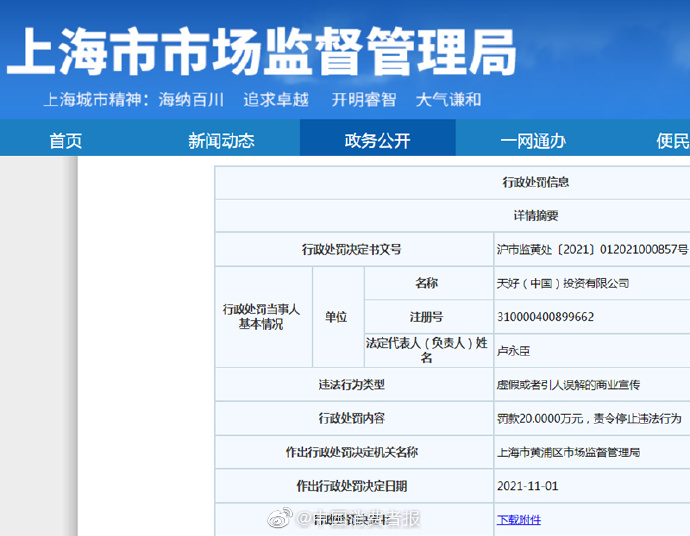Select decision number 沪市监黄处〔2021〕012021000857号

pyautogui.click(x=592, y=250)
